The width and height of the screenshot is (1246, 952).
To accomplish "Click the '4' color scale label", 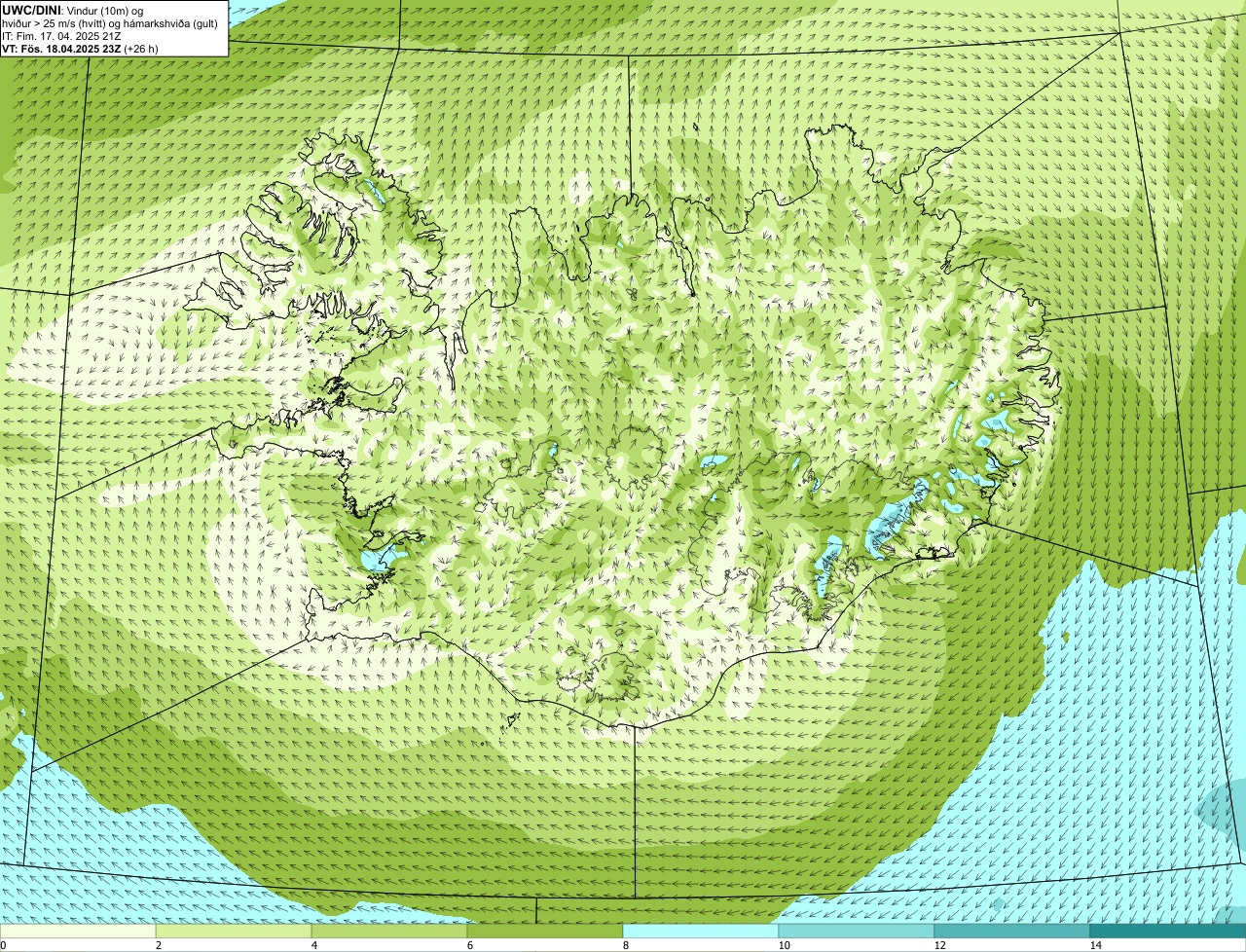I will pos(313,945).
